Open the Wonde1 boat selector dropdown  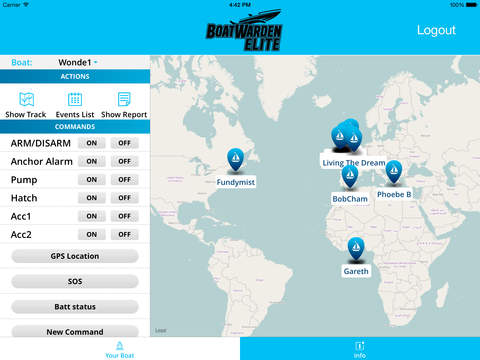(x=77, y=62)
